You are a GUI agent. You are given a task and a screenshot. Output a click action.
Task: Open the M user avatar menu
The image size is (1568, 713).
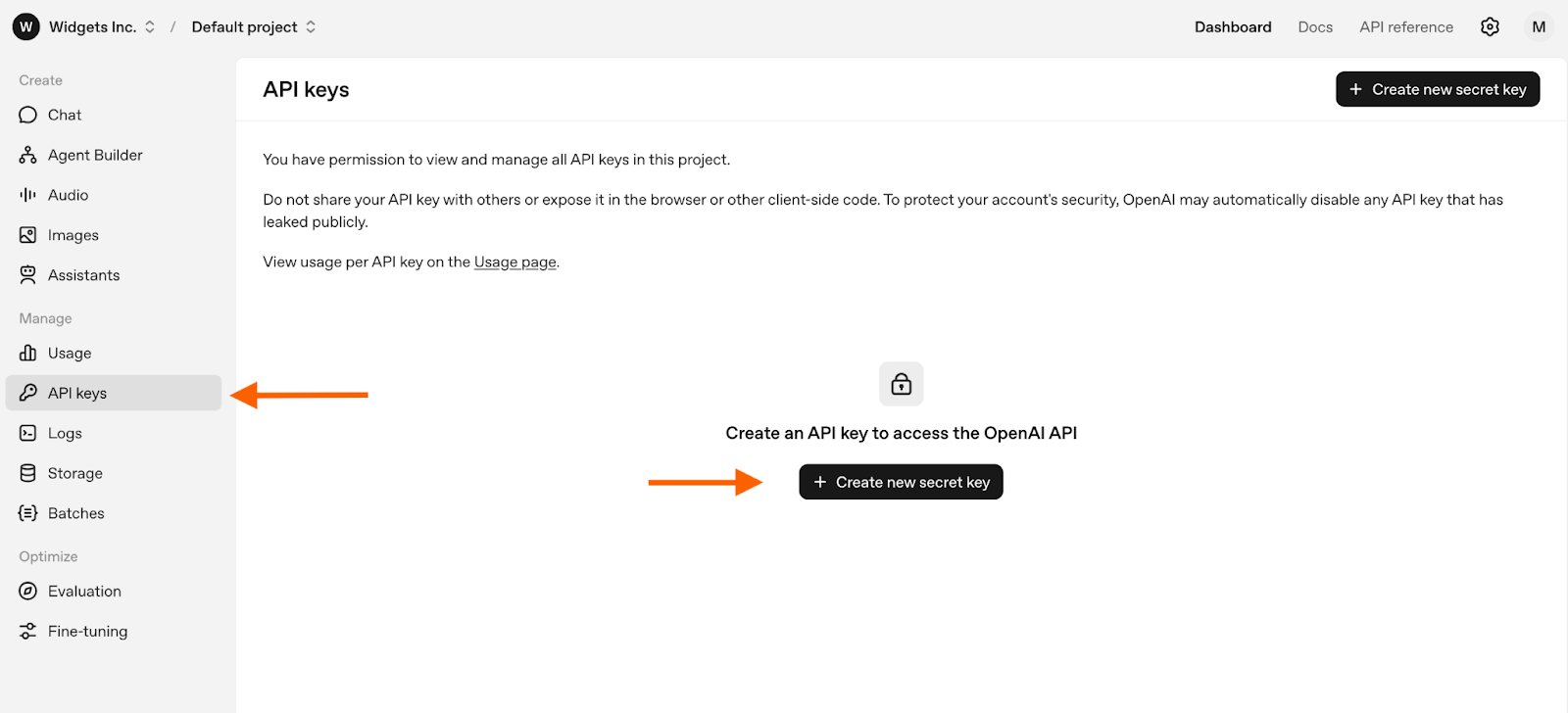[1539, 27]
